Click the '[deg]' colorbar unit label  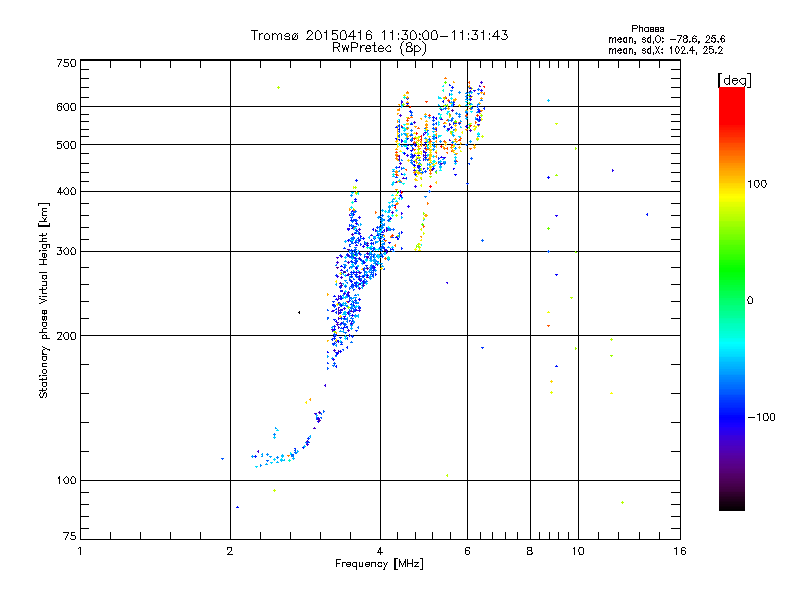point(734,80)
